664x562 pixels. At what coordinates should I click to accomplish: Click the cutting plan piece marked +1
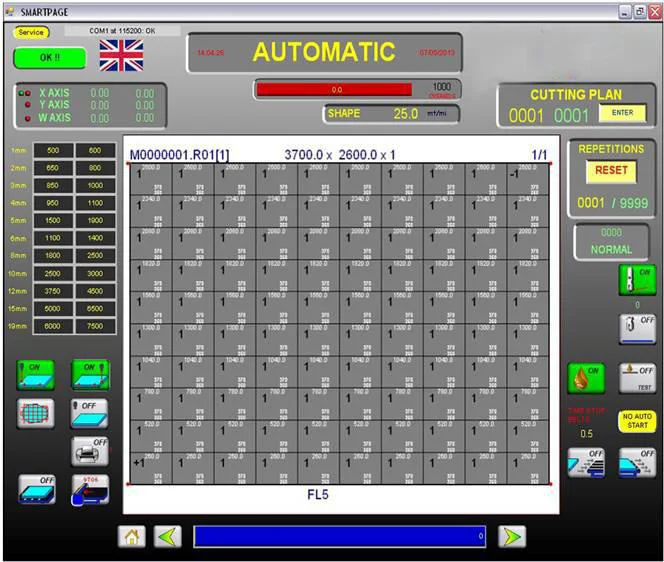(151, 468)
